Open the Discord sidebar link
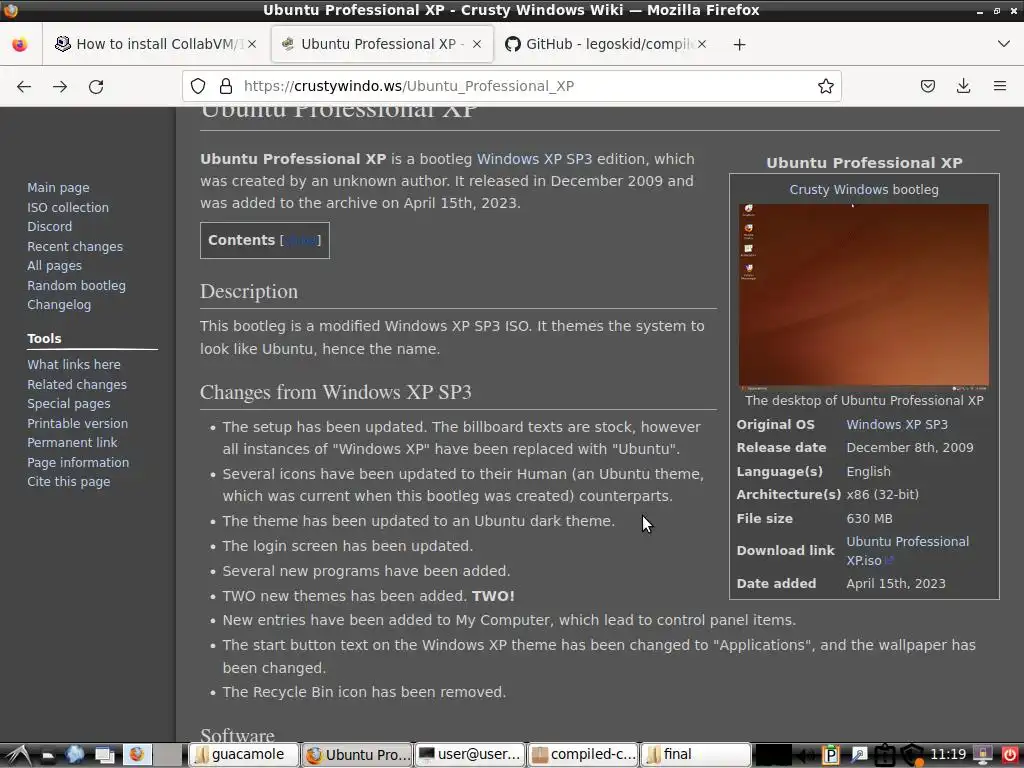This screenshot has height=768, width=1024. pyautogui.click(x=50, y=226)
